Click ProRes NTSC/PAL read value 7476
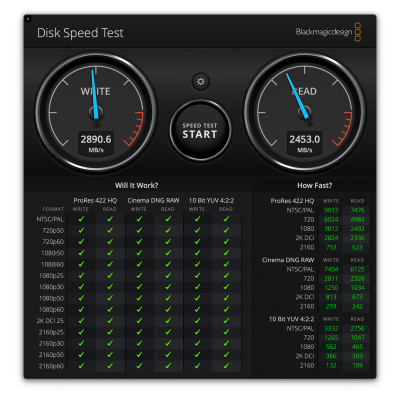 click(x=357, y=210)
